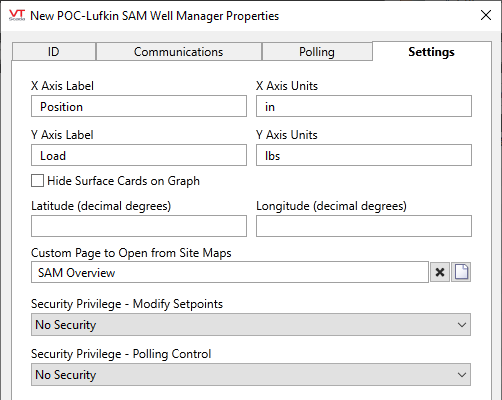
Task: Browse for a custom page file
Action: tap(461, 272)
